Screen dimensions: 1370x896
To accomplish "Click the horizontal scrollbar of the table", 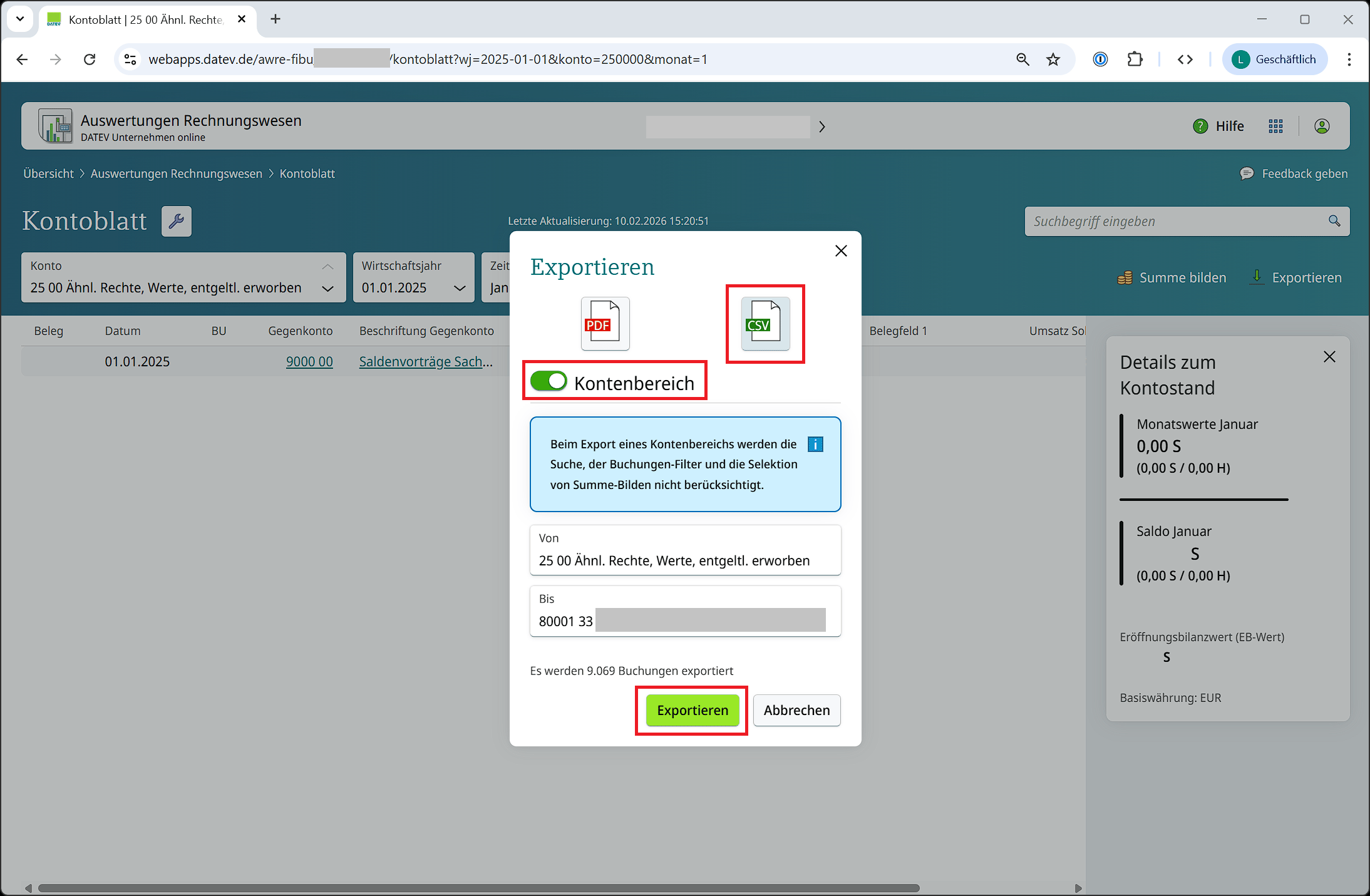I will click(478, 888).
